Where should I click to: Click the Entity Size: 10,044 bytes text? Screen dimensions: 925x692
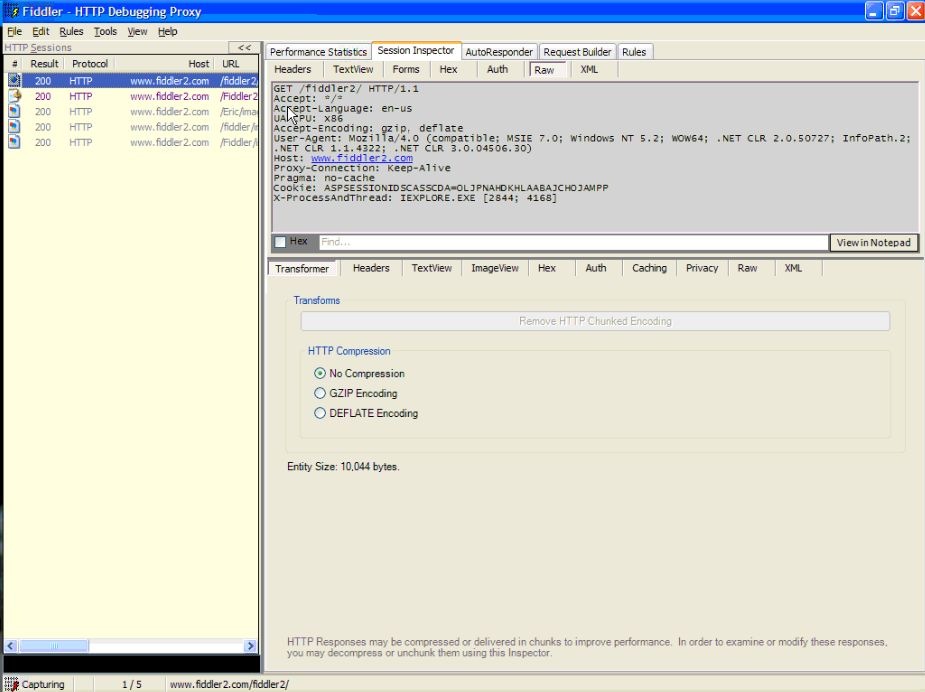(x=343, y=467)
